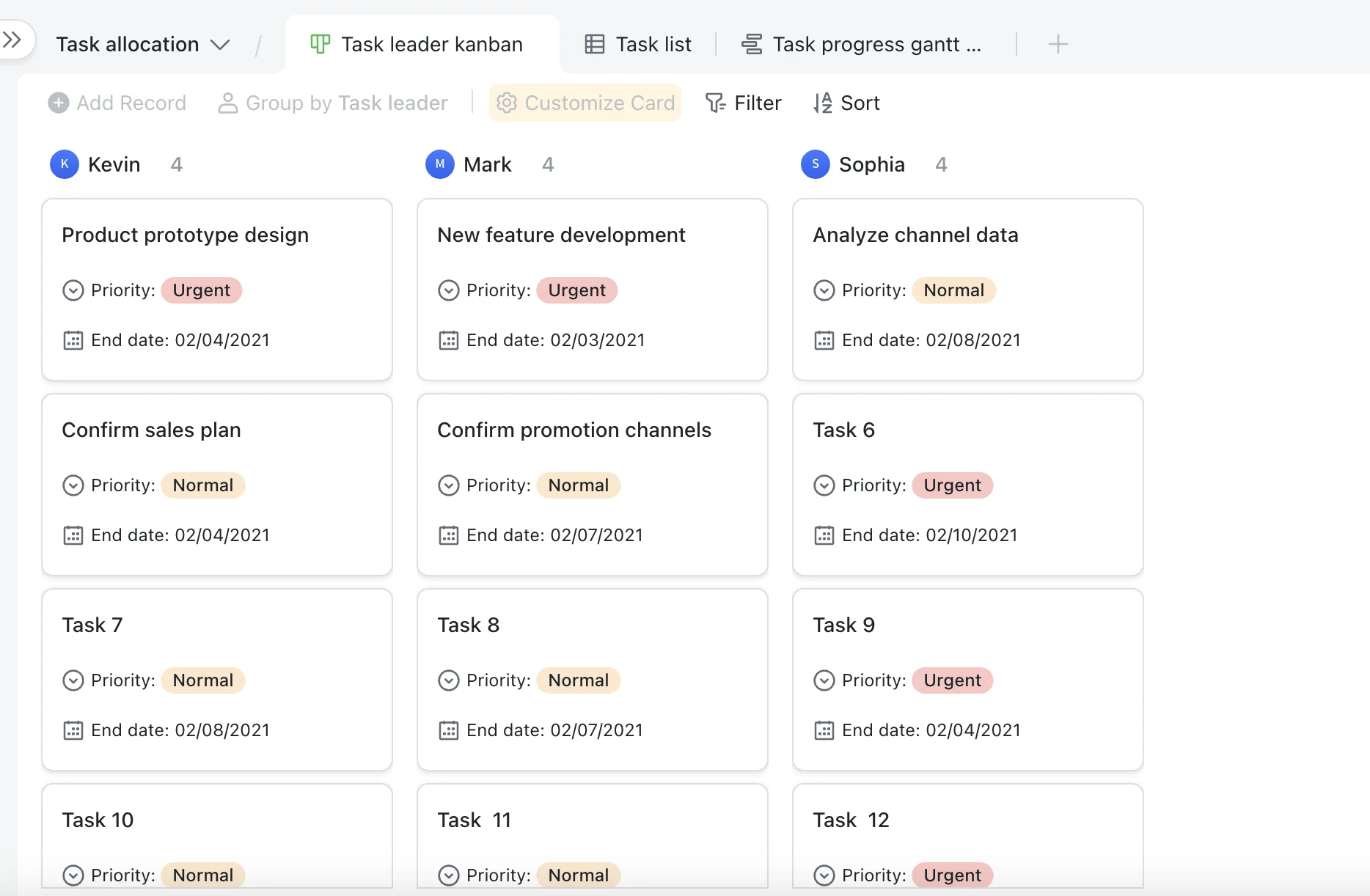Click Urgent priority tag on New feature development
This screenshot has width=1370, height=896.
(577, 290)
